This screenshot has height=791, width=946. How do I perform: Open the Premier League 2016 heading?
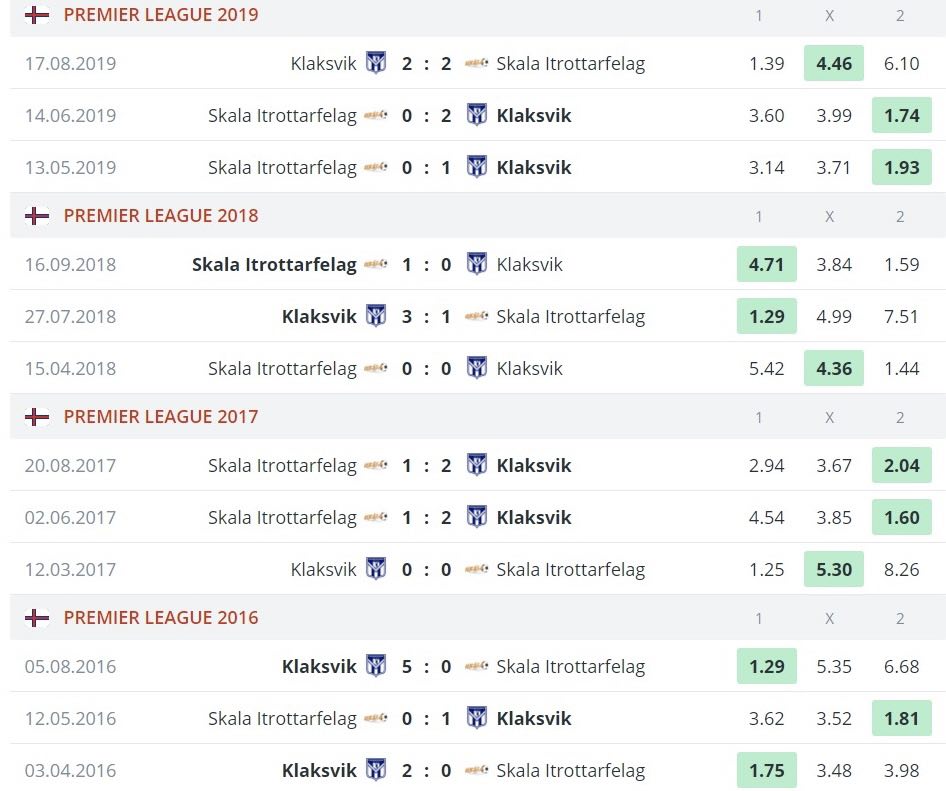tap(160, 618)
